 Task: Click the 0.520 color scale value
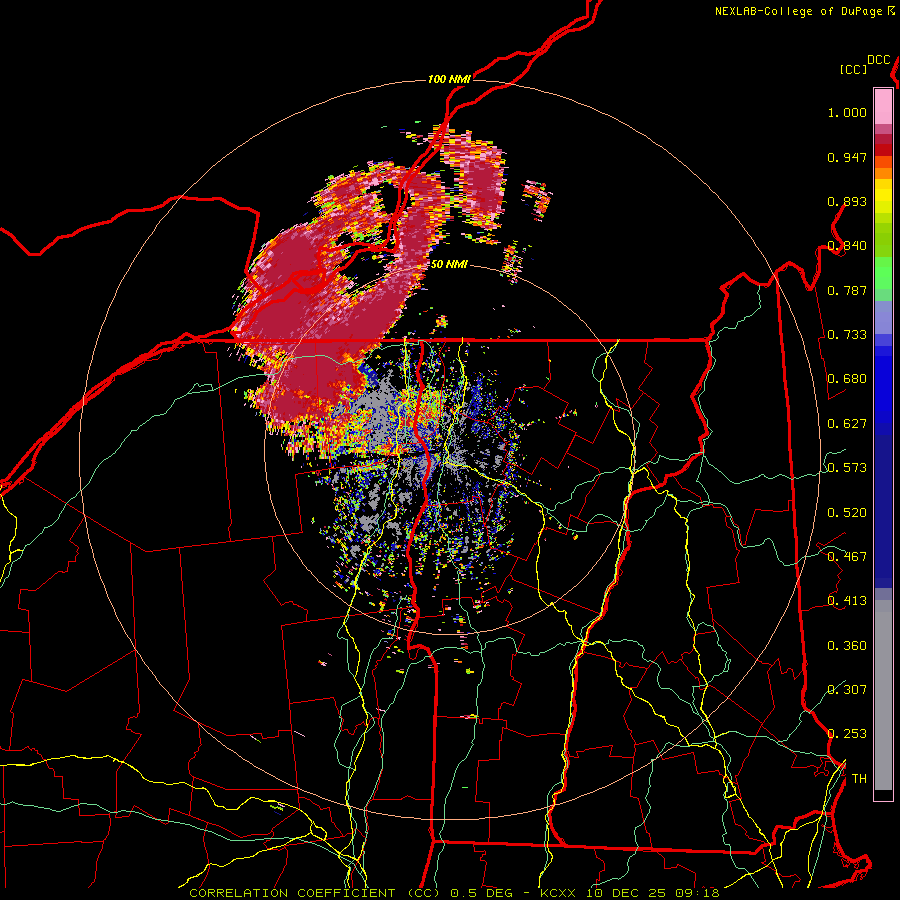tap(847, 513)
